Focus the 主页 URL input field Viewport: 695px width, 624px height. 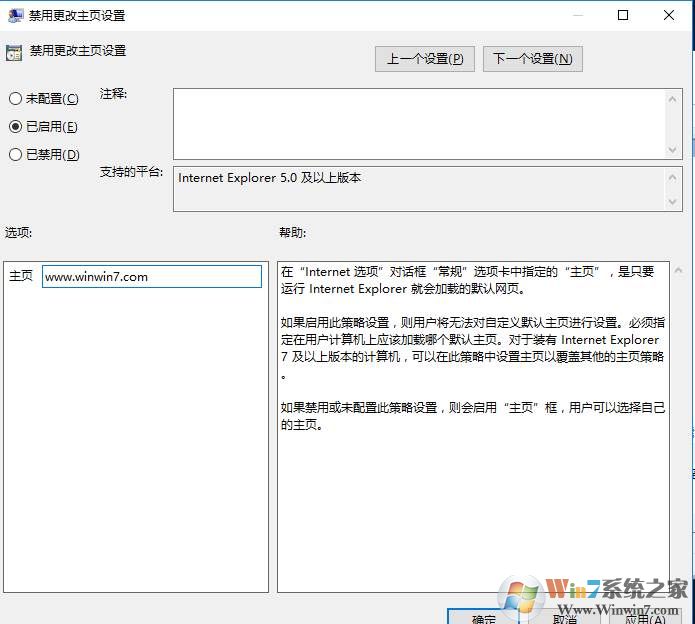click(152, 277)
